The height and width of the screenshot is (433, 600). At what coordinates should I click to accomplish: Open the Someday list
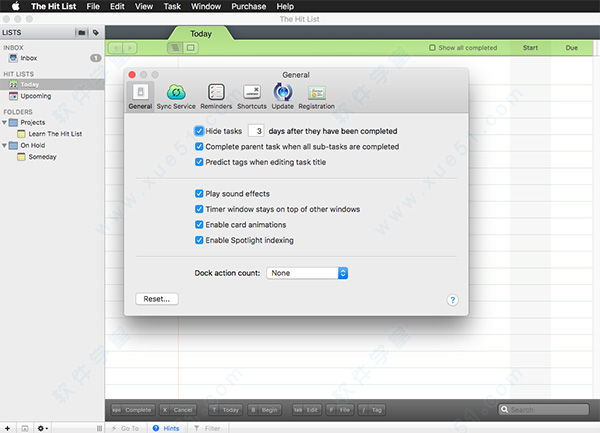(52, 157)
